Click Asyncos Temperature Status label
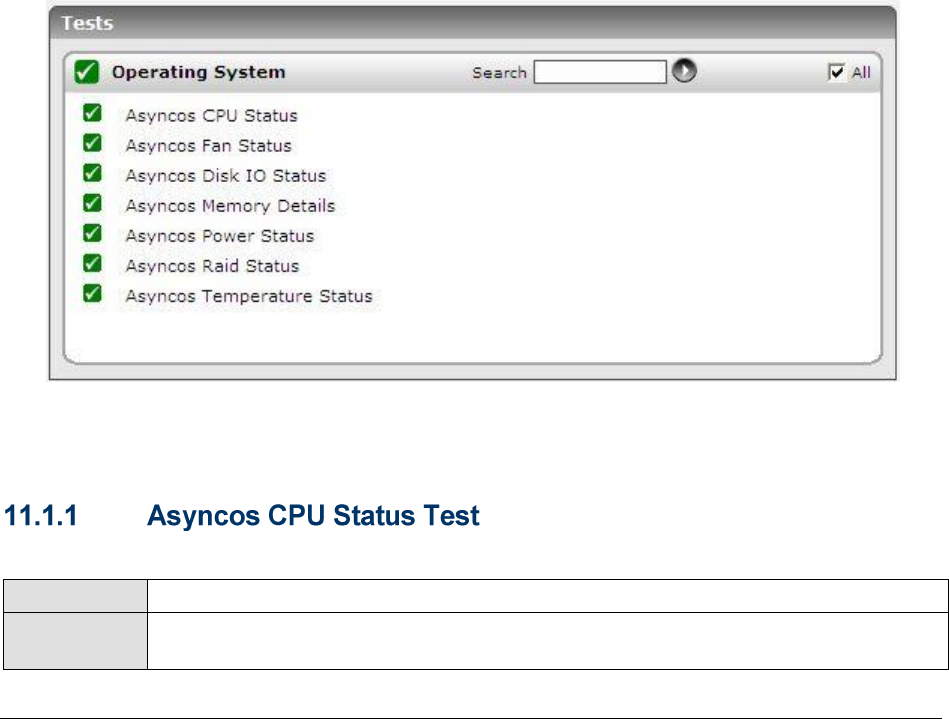This screenshot has height=719, width=949. point(248,296)
